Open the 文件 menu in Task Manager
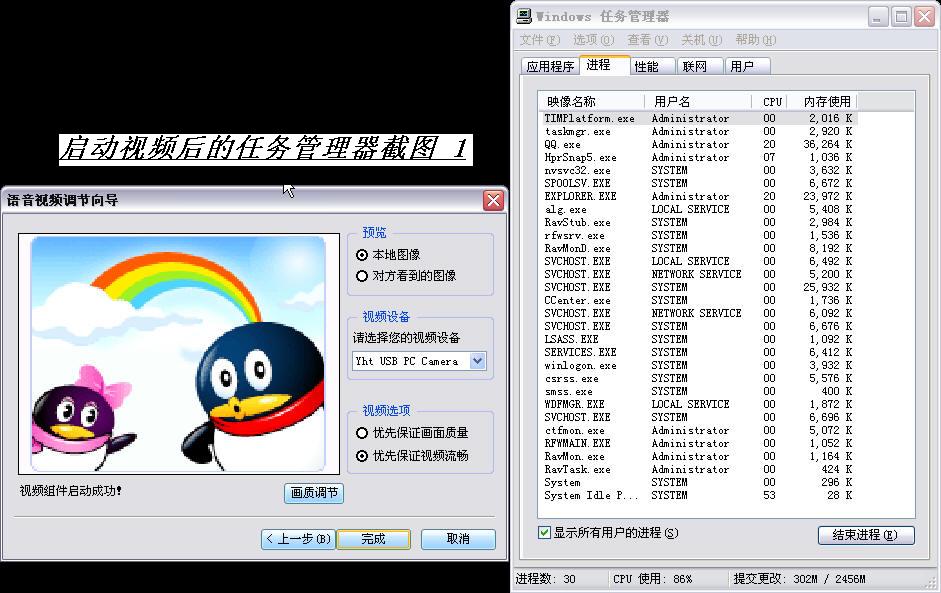Viewport: 941px width, 593px height. tap(540, 40)
